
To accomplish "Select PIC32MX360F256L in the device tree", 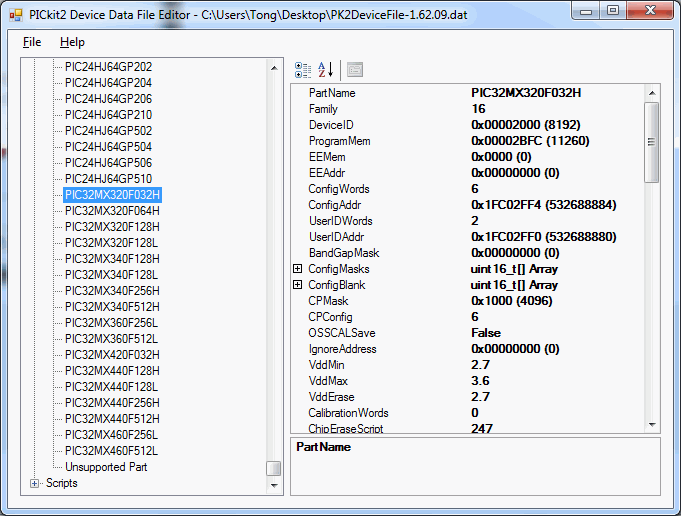I will click(112, 323).
